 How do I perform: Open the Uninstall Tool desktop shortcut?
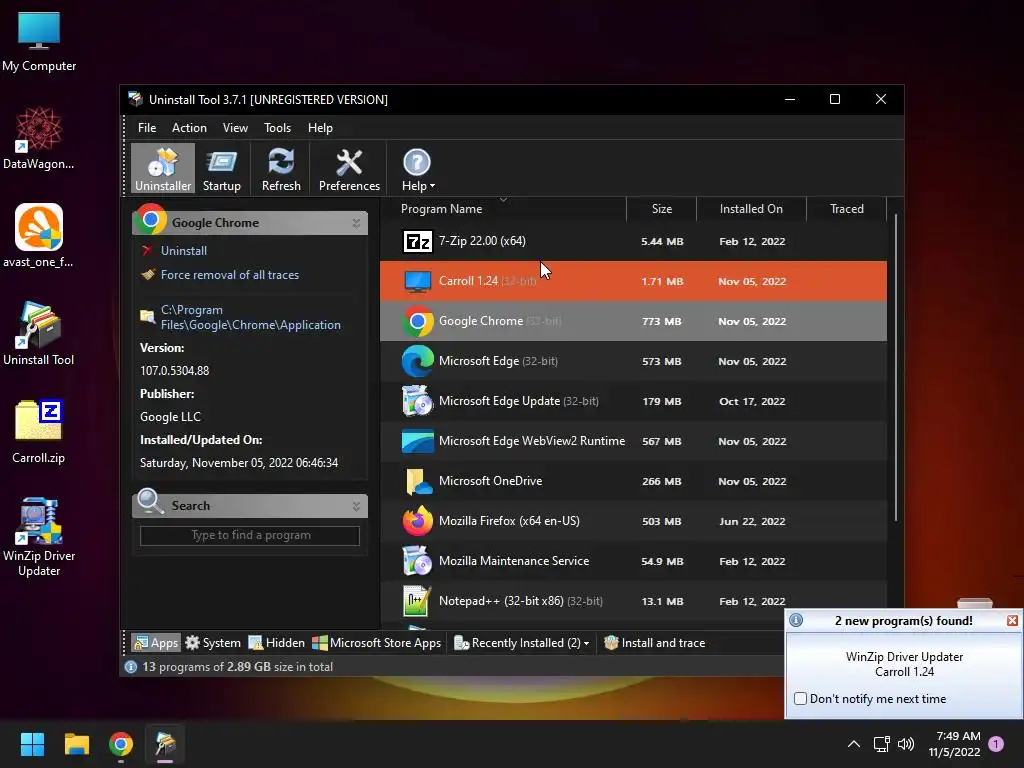pyautogui.click(x=39, y=334)
